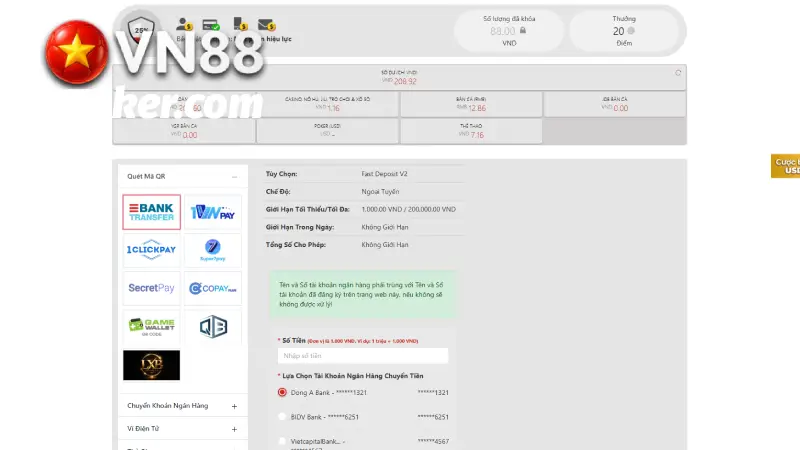
Task: Open the email verification envelope icon
Action: (x=266, y=24)
